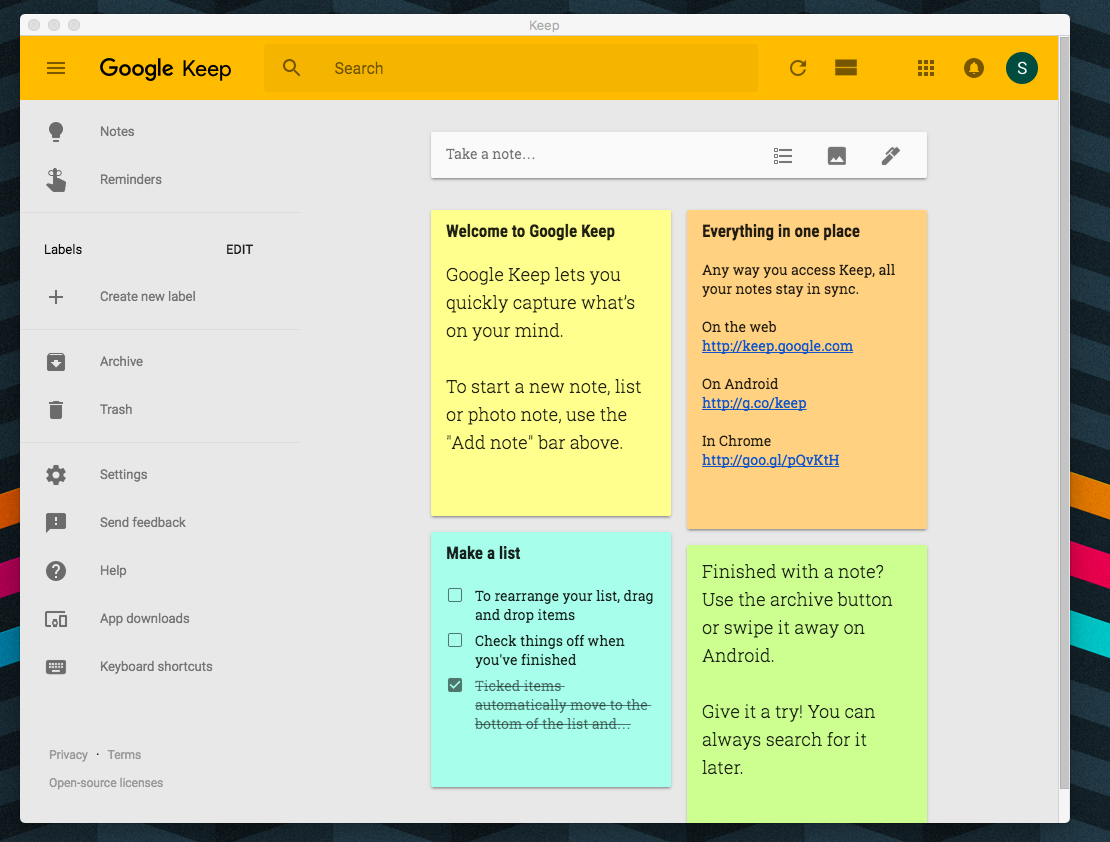Create a new list note icon
Screen dimensions: 1110x842
click(x=783, y=156)
